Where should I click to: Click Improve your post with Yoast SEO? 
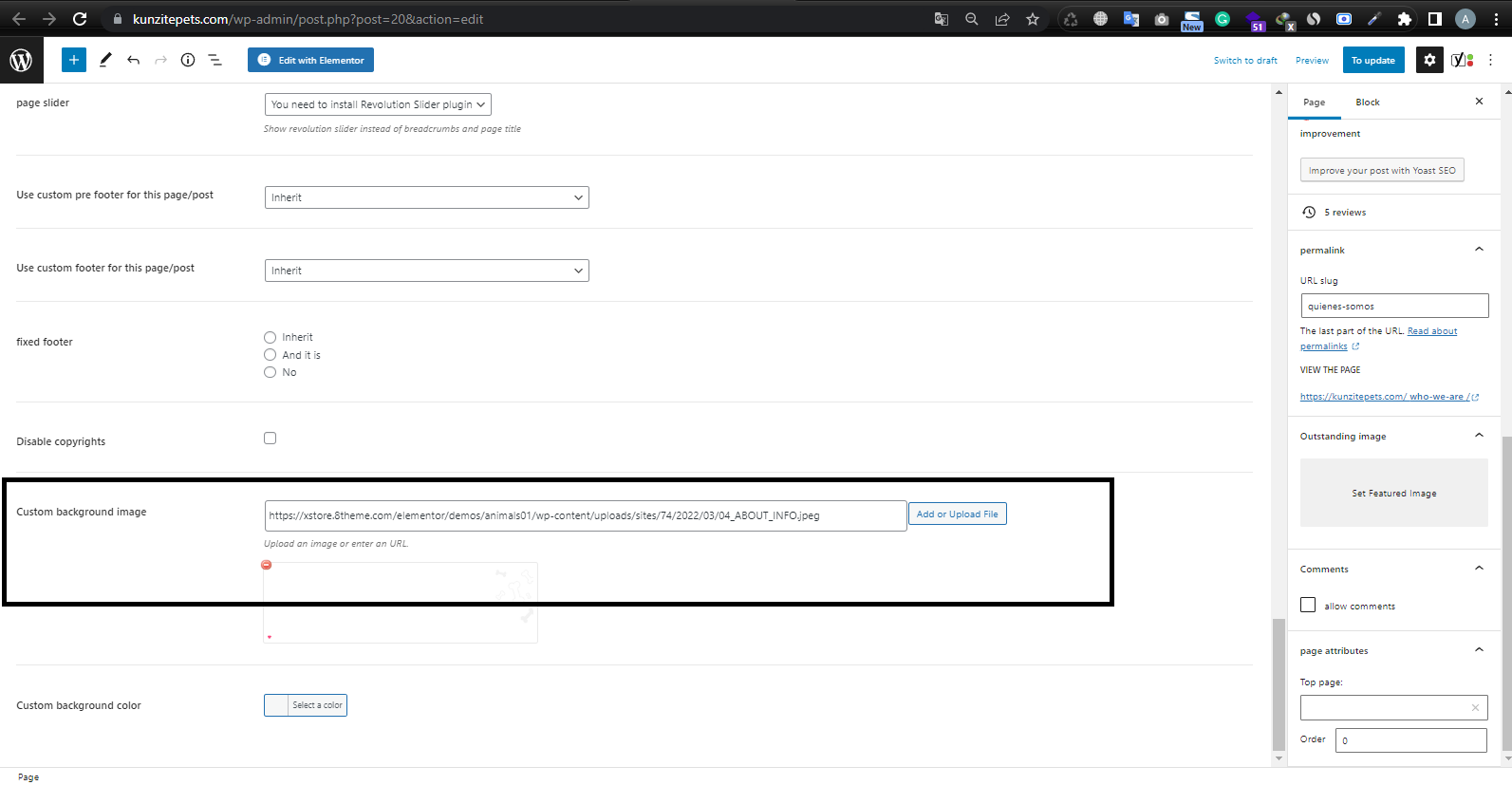pos(1382,170)
